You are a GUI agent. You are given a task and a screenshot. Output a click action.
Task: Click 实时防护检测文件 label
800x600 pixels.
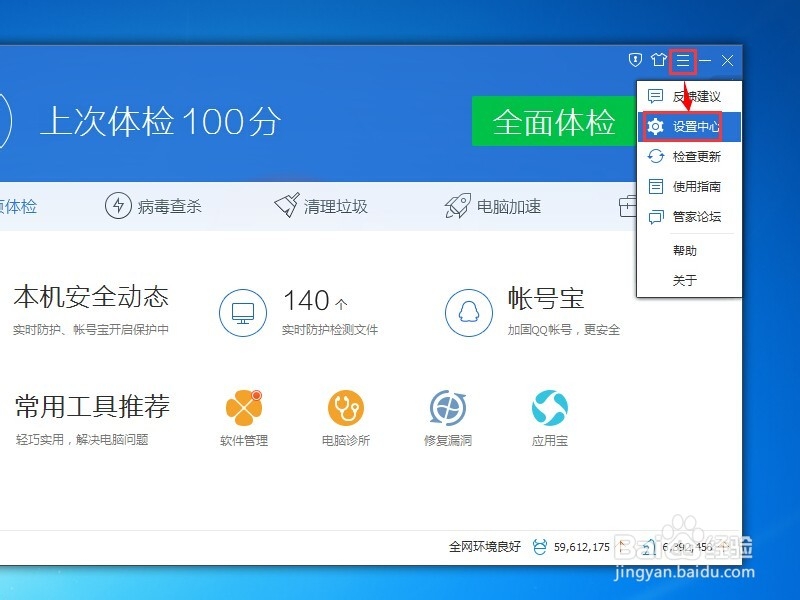click(x=330, y=330)
